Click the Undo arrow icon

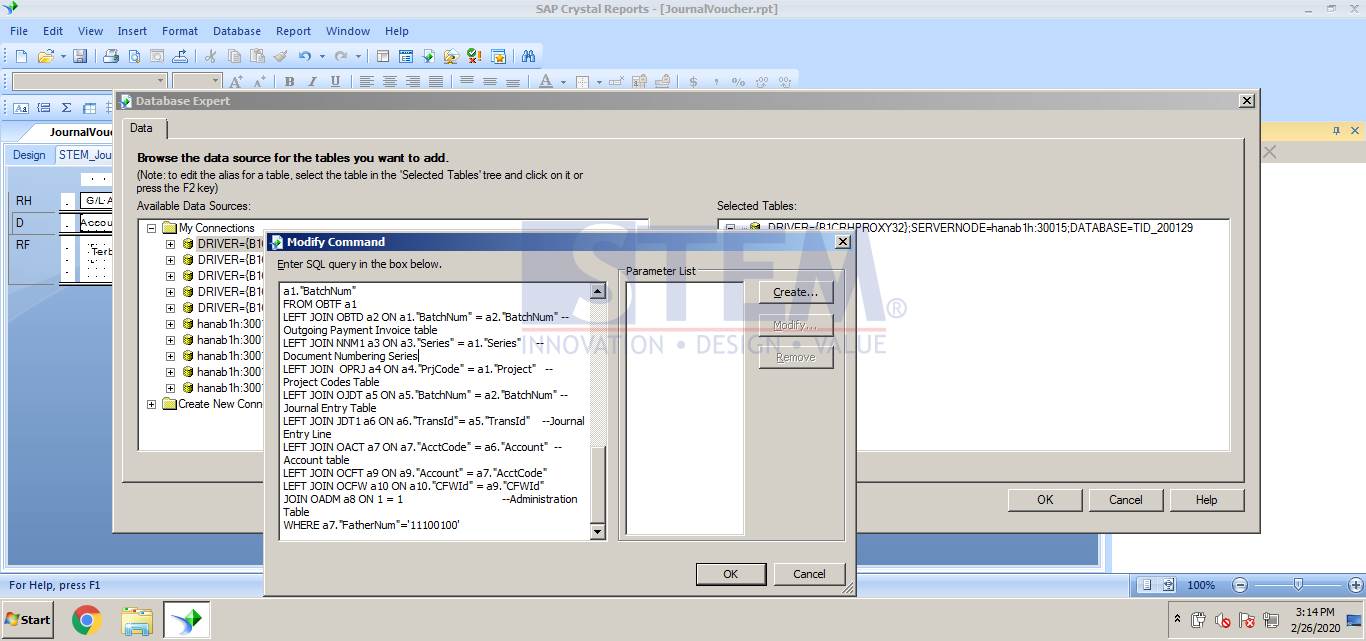point(304,56)
